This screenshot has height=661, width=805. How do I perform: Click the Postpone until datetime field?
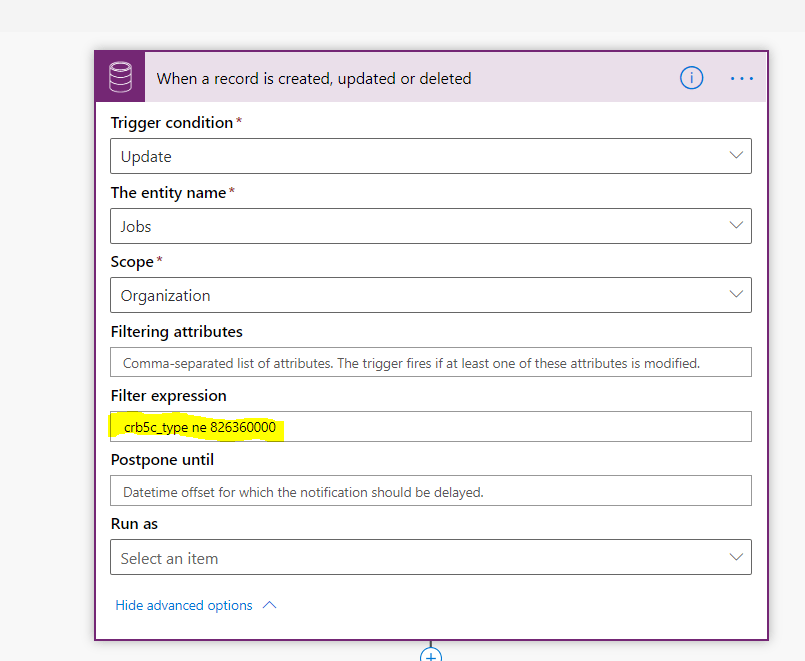430,491
